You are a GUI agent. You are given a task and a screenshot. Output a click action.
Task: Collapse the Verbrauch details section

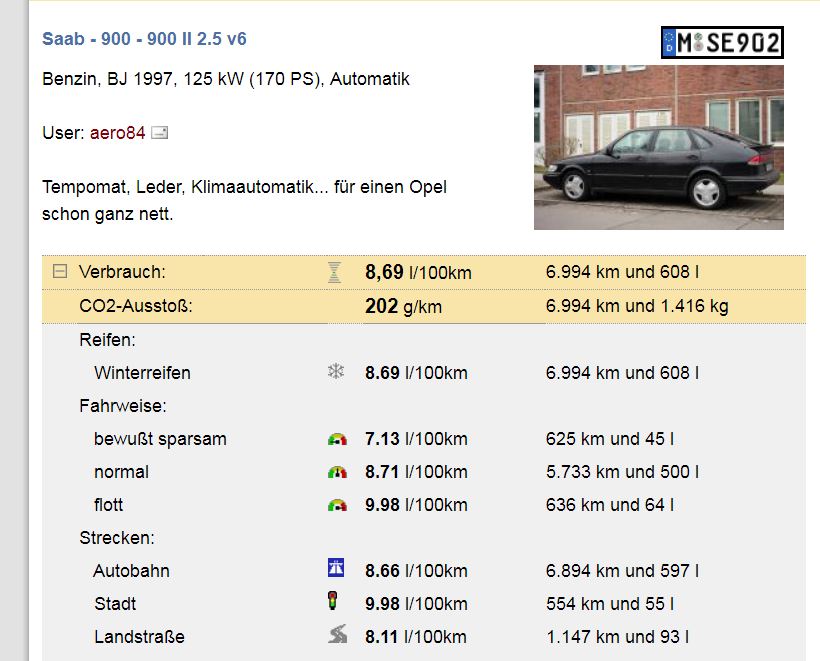click(60, 271)
